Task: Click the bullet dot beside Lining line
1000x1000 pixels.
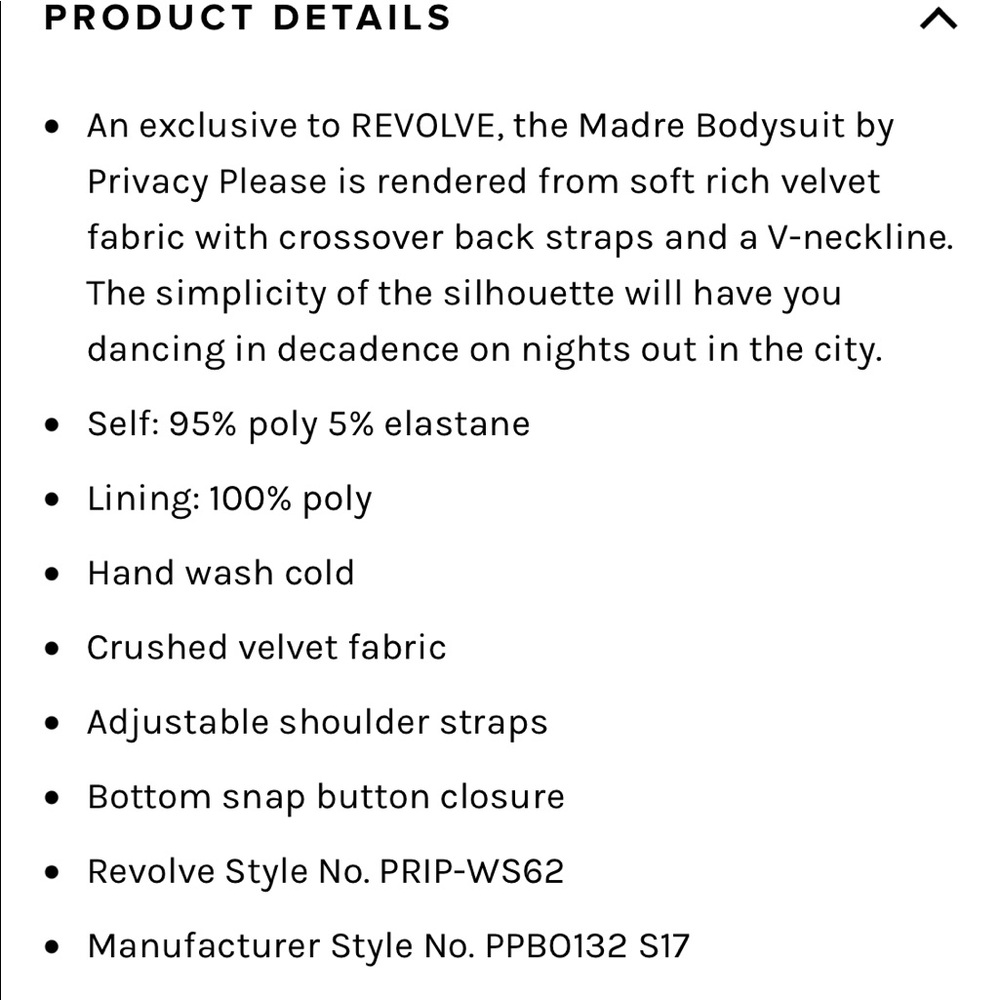Action: point(52,499)
